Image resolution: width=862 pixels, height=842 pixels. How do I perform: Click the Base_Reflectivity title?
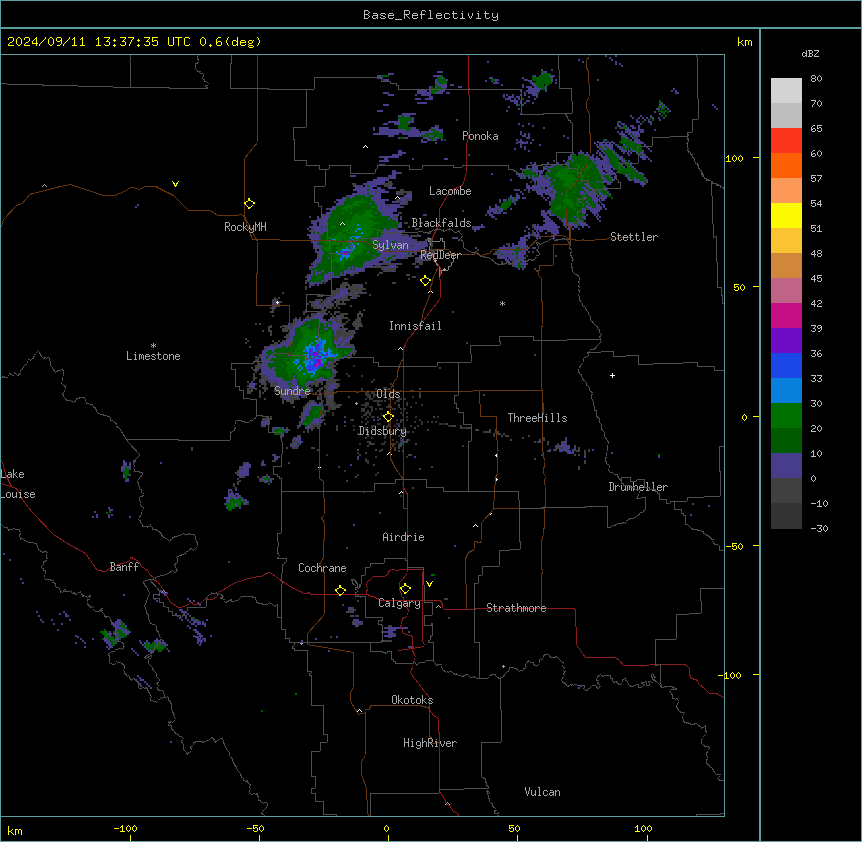[x=431, y=15]
